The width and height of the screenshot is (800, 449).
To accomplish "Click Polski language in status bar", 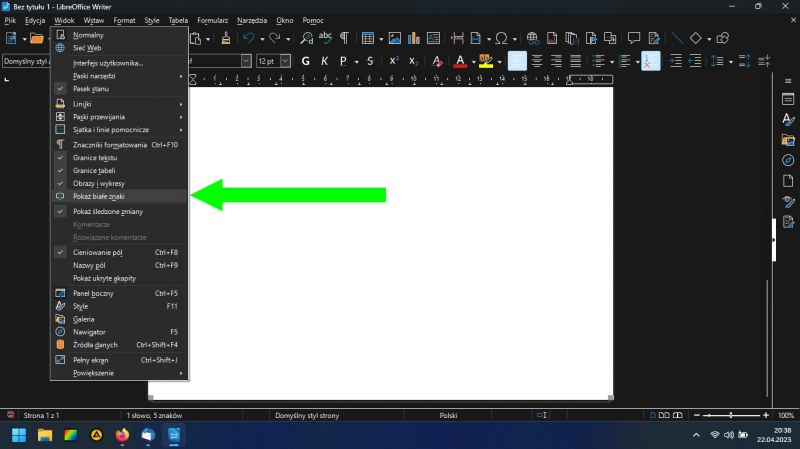I will (x=448, y=415).
